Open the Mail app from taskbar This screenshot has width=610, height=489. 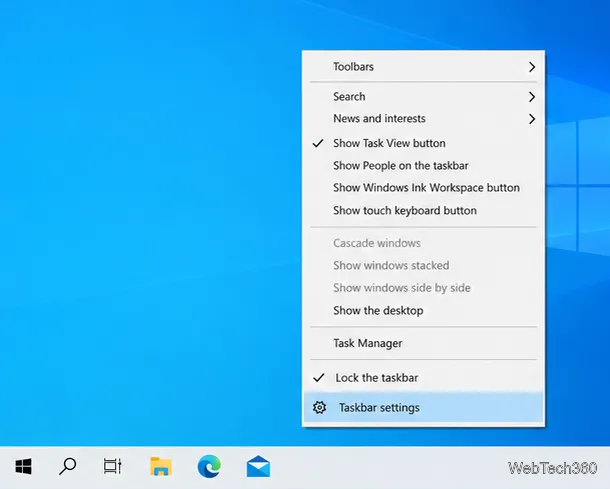pyautogui.click(x=258, y=466)
